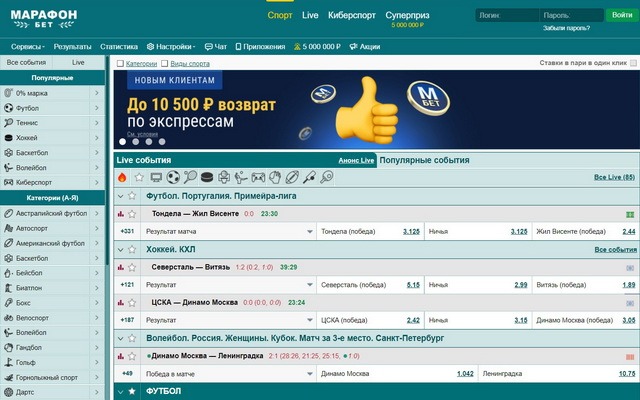Toggle the Категории checkbox
The height and width of the screenshot is (400, 640).
coord(120,64)
